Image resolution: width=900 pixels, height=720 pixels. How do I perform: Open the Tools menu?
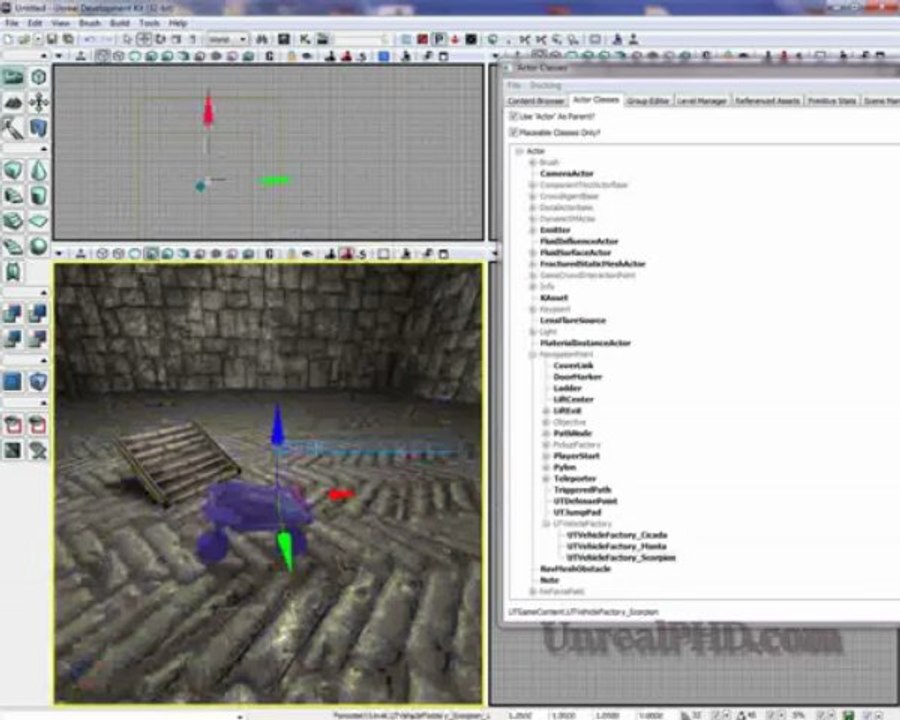pyautogui.click(x=149, y=23)
